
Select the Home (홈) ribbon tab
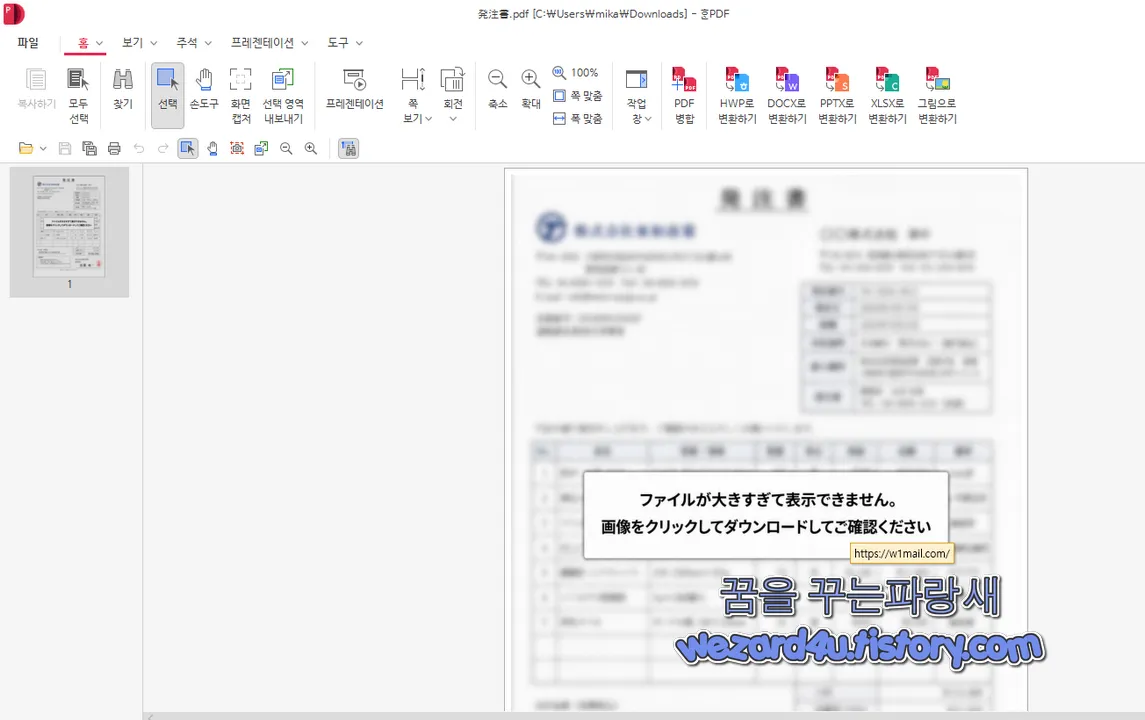click(85, 43)
